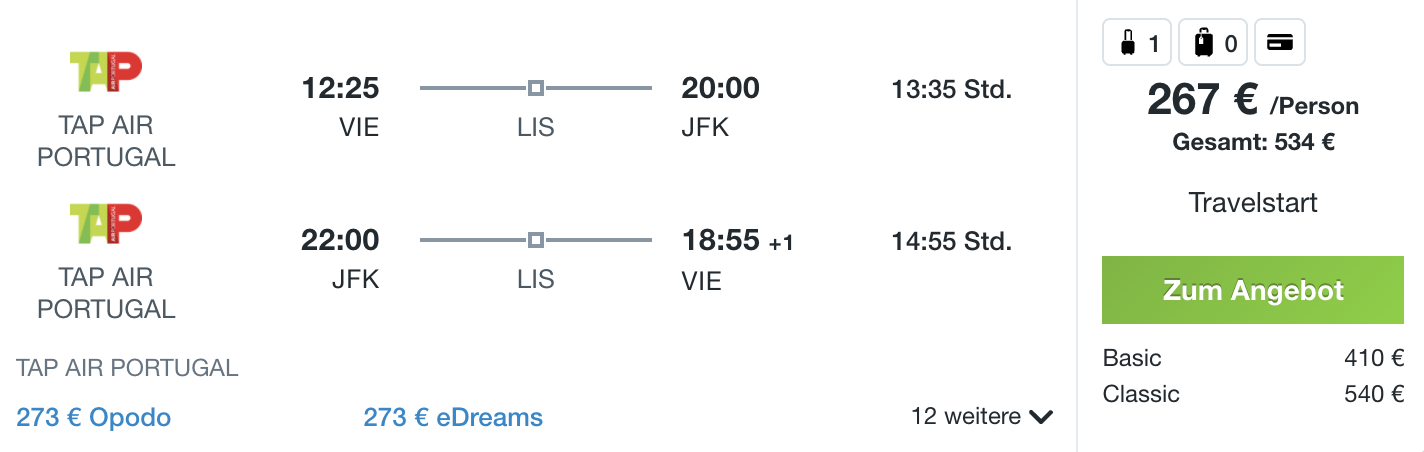Open the 273 € eDreams offer

click(x=453, y=417)
